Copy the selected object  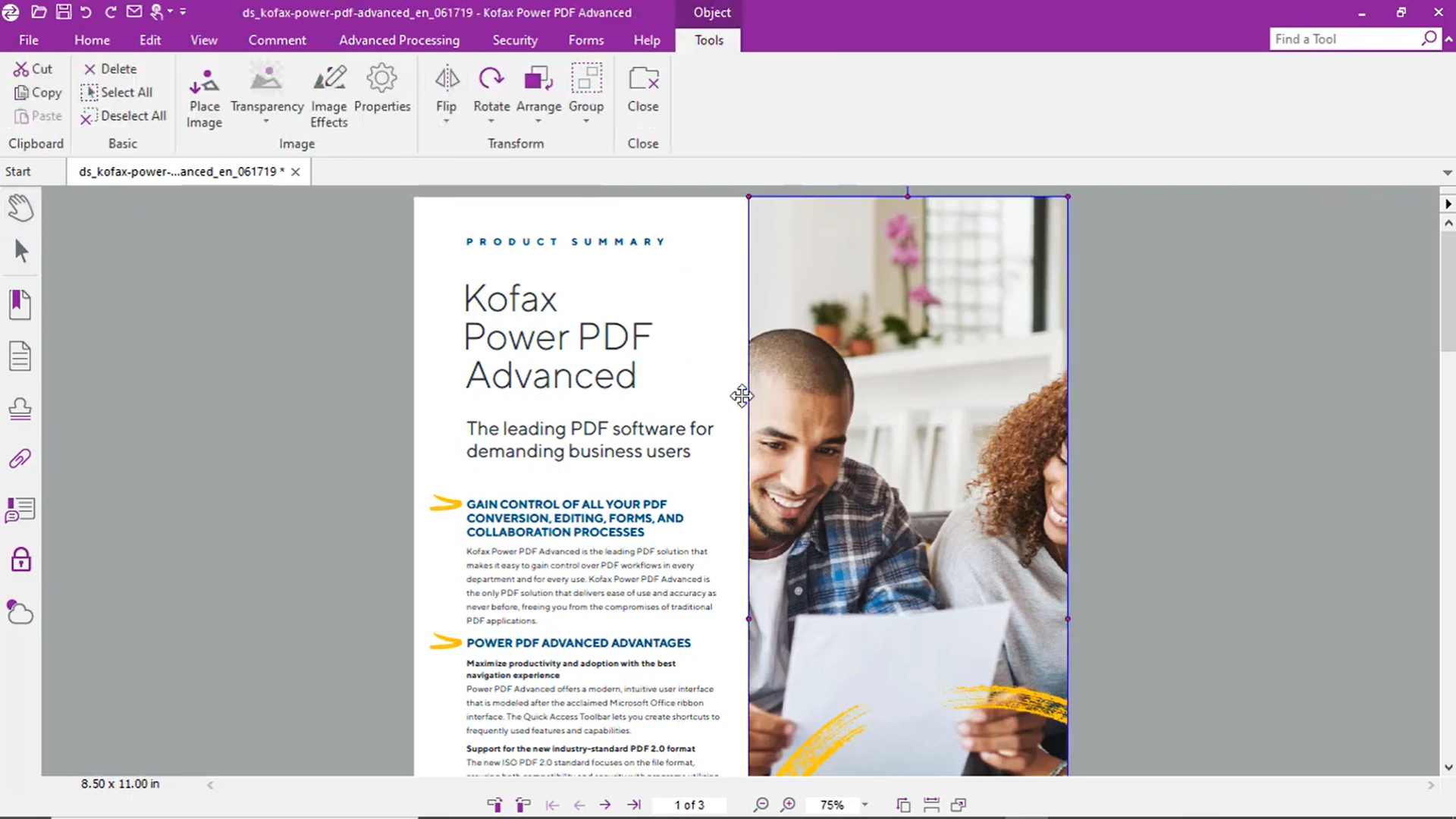(37, 93)
